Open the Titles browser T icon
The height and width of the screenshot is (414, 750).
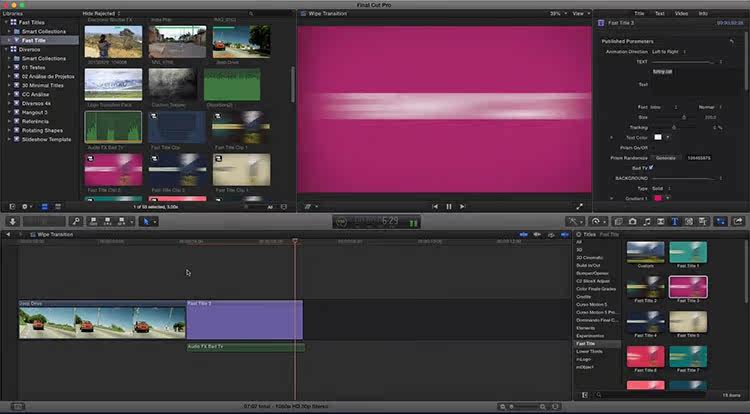click(674, 221)
